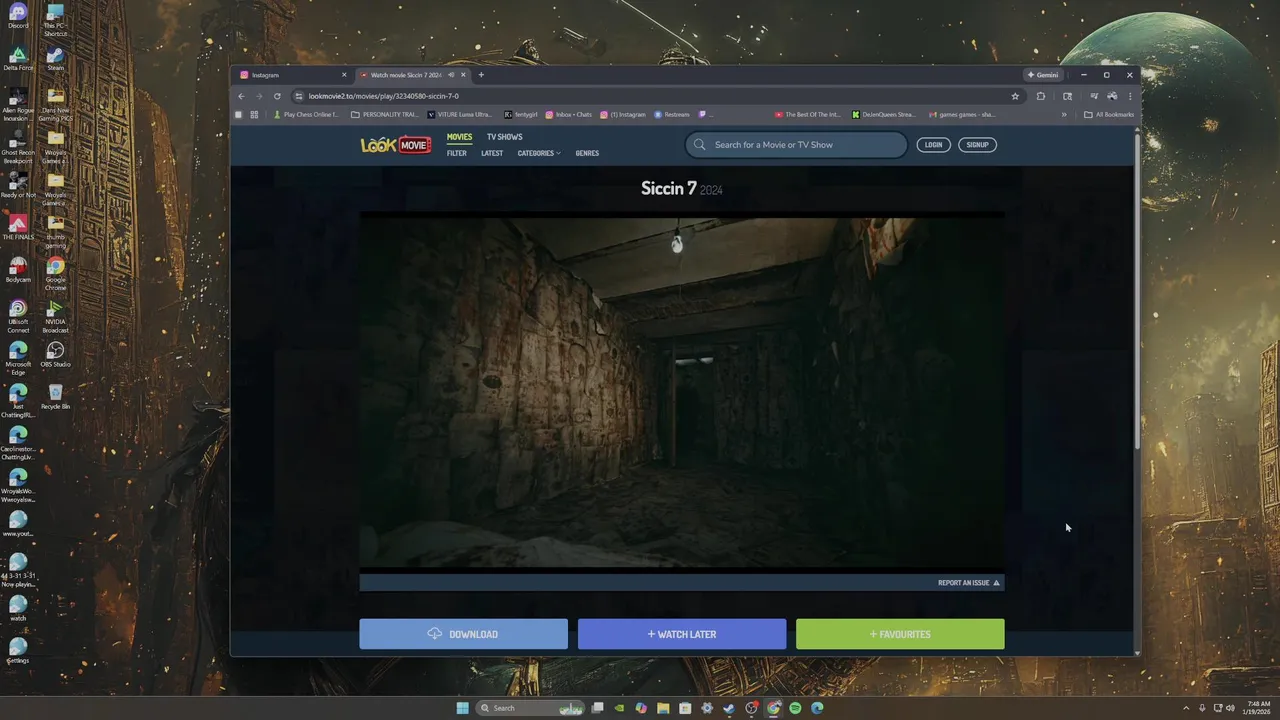Open the GENRES menu item
This screenshot has width=1280, height=720.
587,153
